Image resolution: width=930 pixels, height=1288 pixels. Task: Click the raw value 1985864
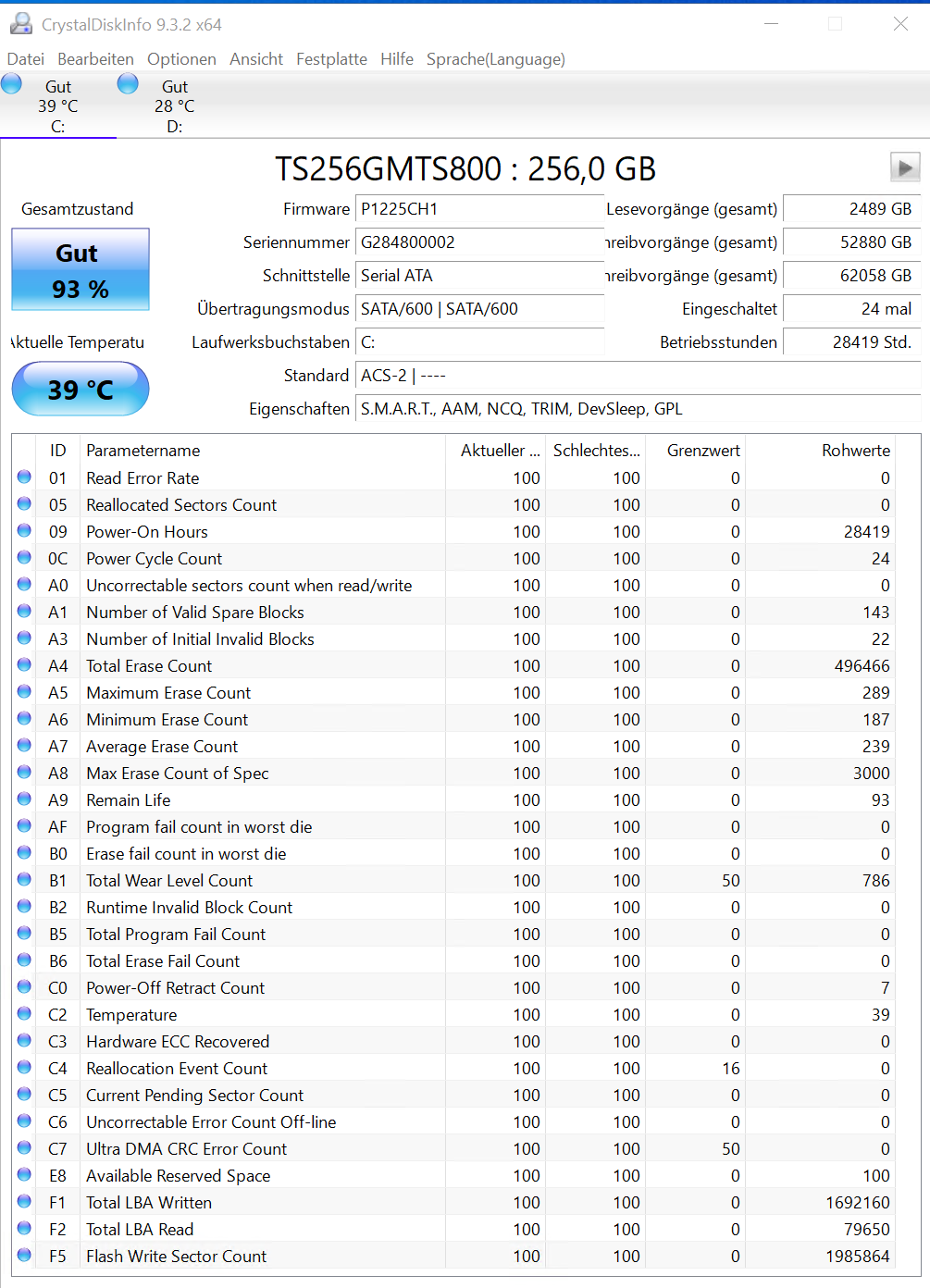click(x=858, y=1257)
